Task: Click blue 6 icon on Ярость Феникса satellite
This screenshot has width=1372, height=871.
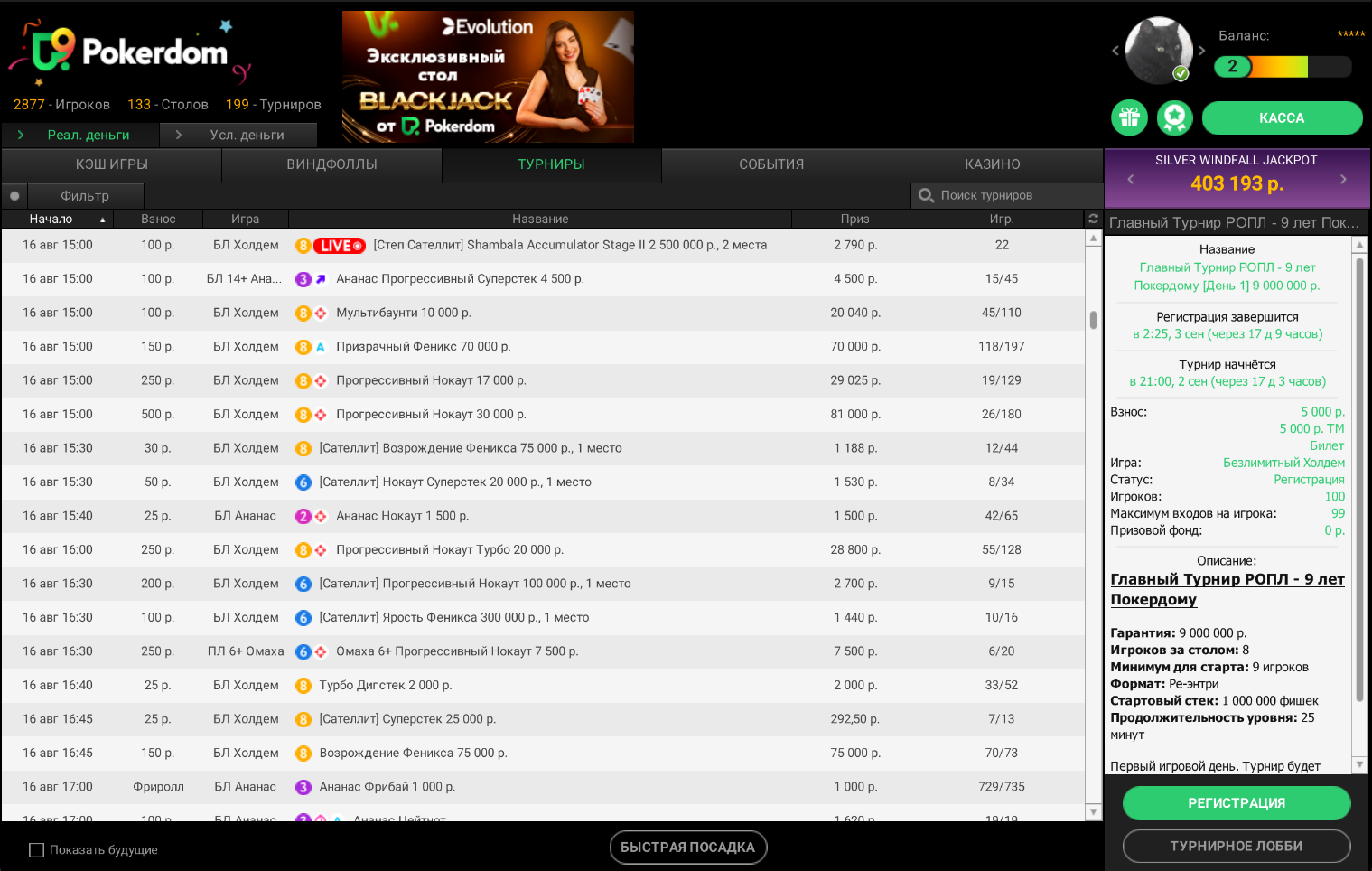Action: (303, 618)
